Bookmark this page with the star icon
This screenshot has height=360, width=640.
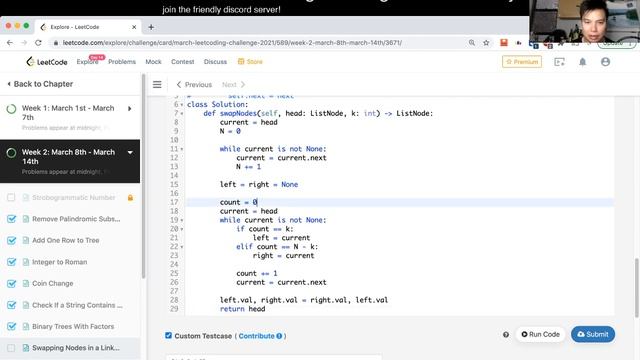(x=486, y=42)
